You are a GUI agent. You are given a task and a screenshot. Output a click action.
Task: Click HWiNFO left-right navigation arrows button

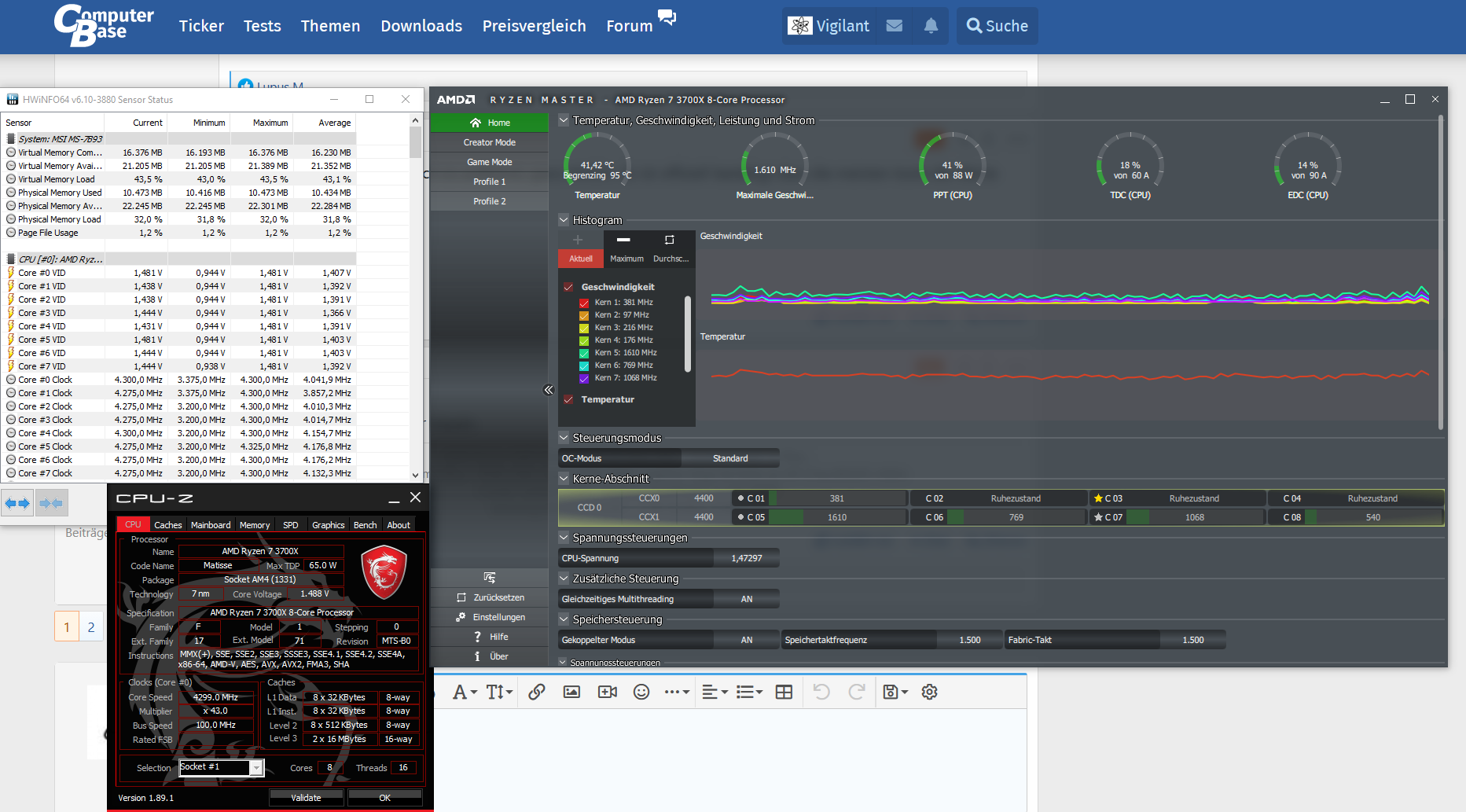point(17,503)
